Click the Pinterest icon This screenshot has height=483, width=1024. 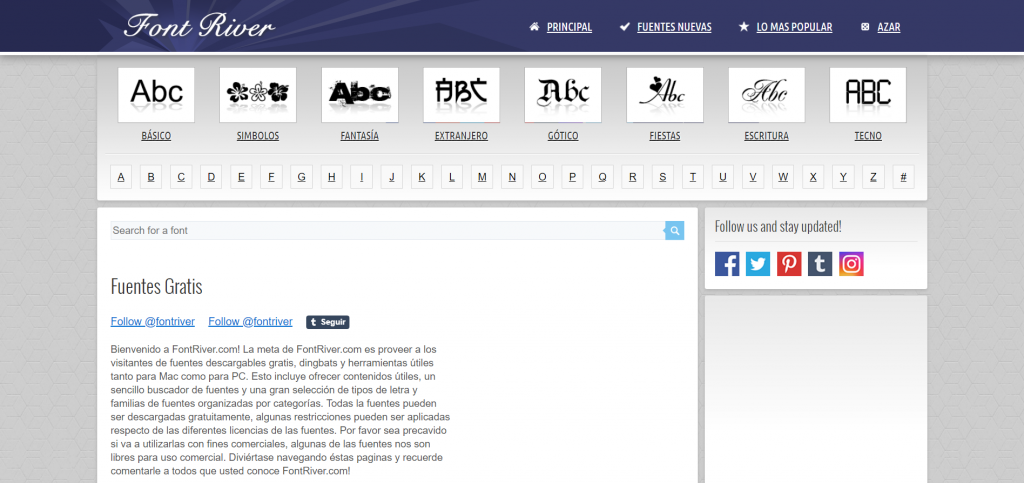pos(789,264)
